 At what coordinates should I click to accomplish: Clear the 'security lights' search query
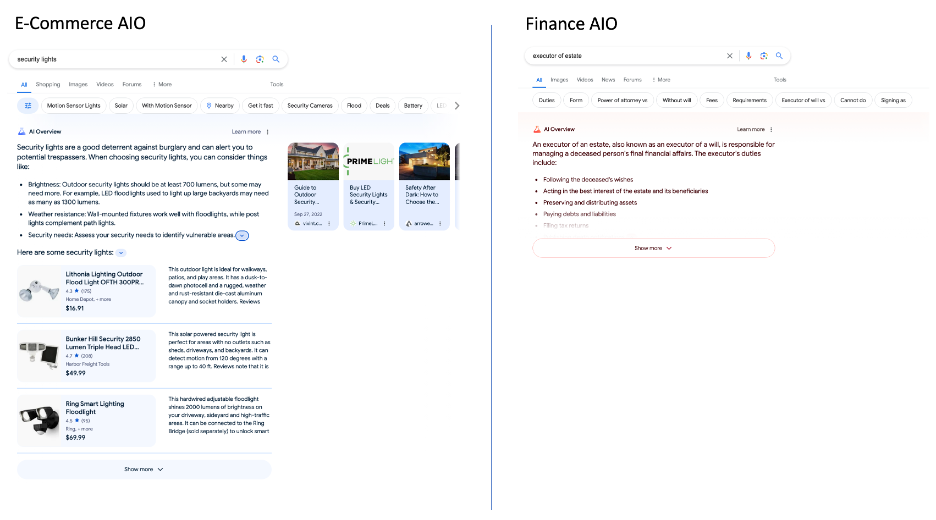tap(224, 60)
